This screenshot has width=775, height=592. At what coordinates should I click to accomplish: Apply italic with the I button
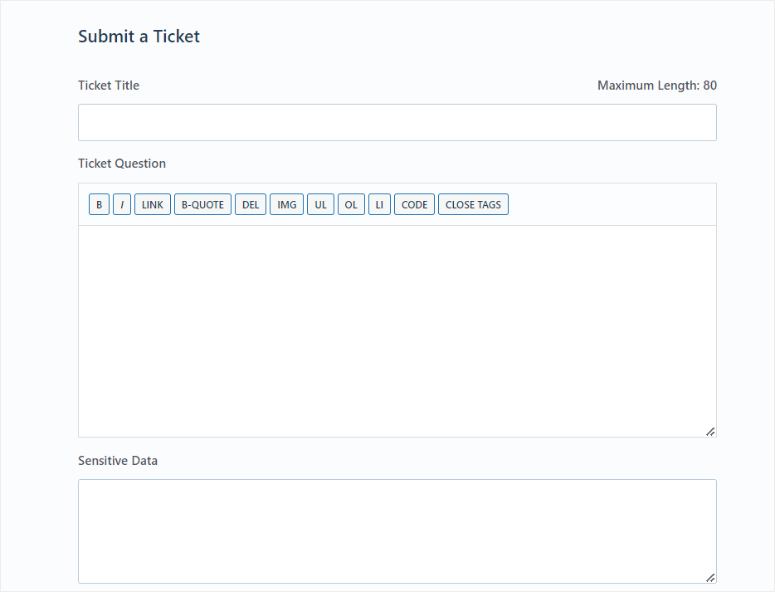coord(122,205)
